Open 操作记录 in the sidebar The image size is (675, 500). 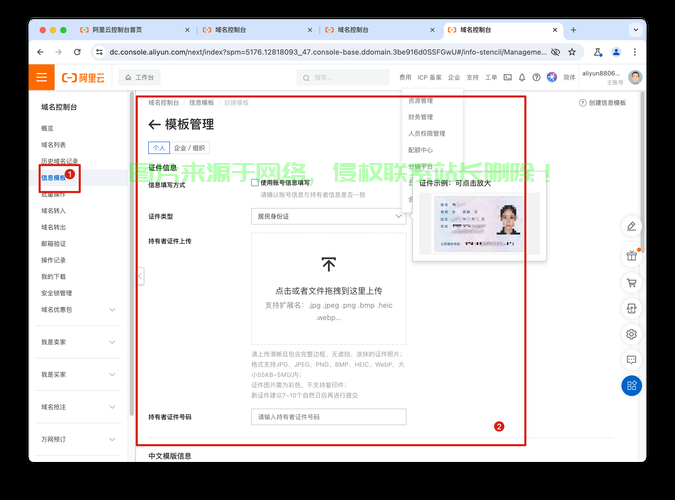tap(53, 260)
